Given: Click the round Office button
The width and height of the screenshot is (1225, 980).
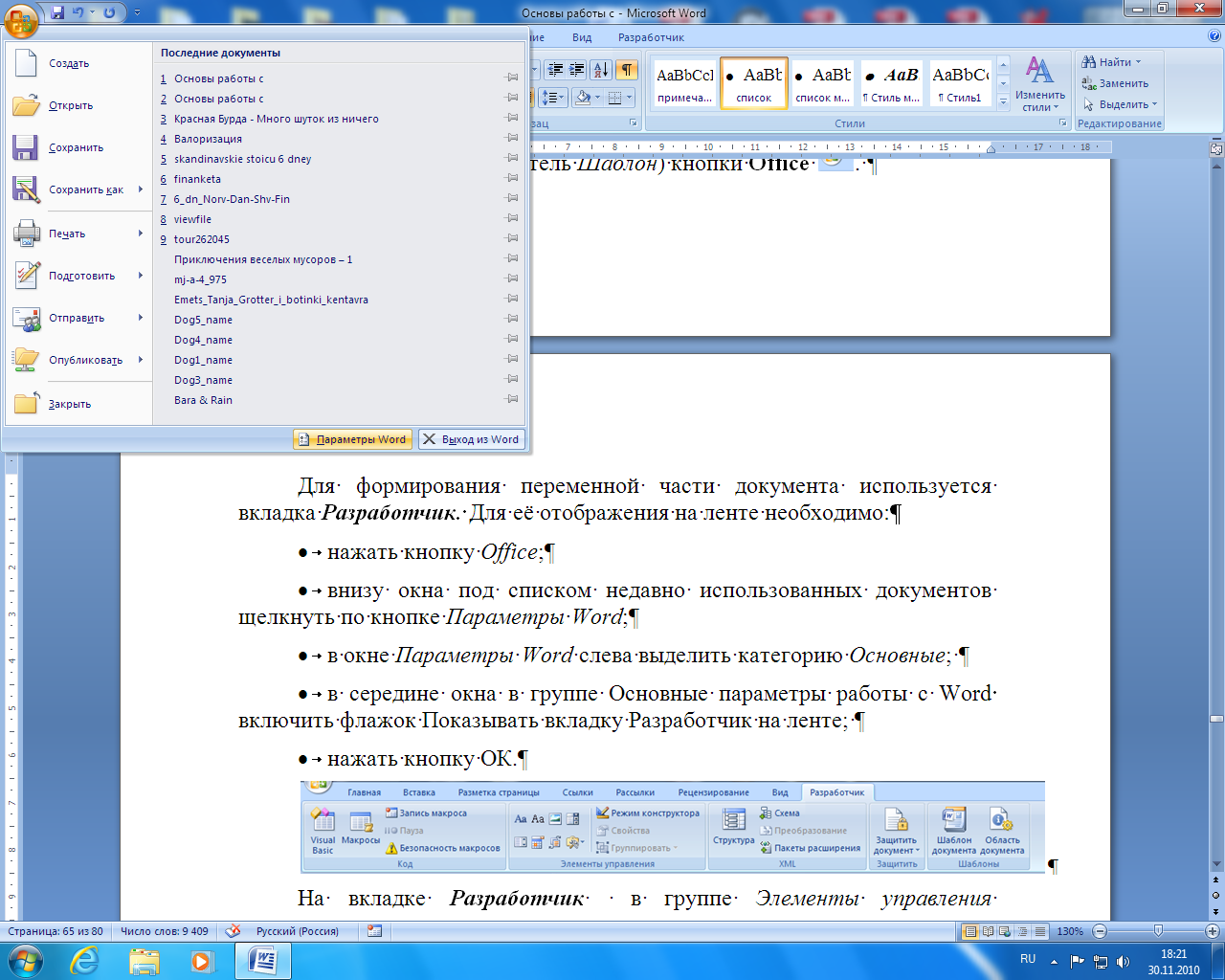Looking at the screenshot, I should 21,19.
